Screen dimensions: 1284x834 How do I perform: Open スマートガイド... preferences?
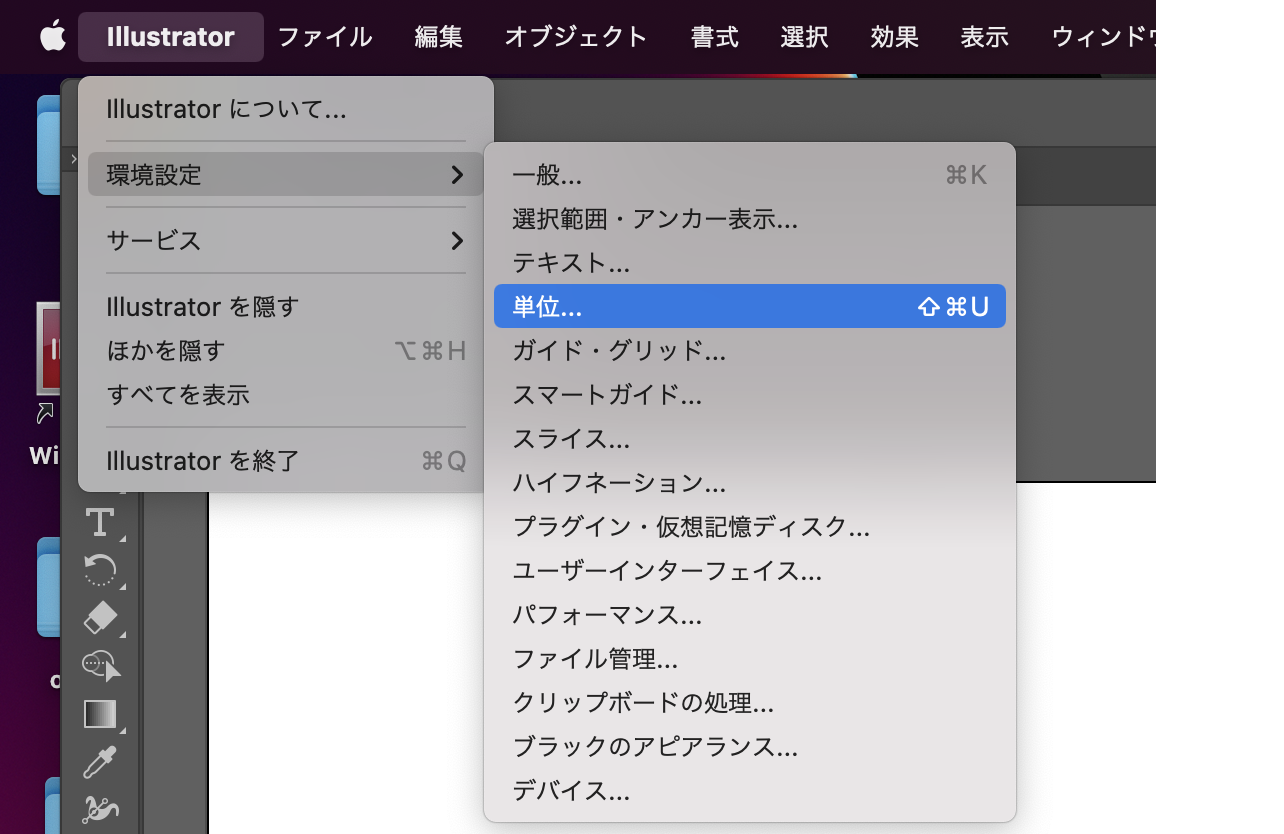click(x=750, y=395)
